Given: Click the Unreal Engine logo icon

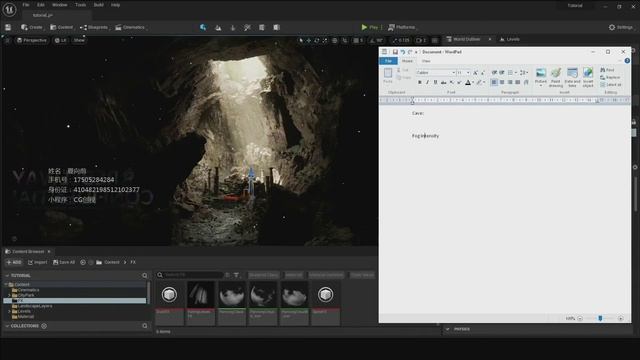Looking at the screenshot, I should (x=9, y=9).
